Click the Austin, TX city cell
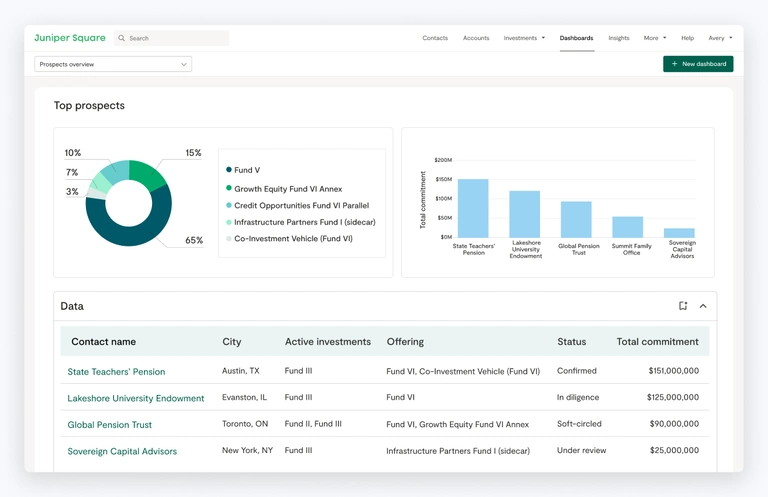This screenshot has width=768, height=497. click(240, 371)
